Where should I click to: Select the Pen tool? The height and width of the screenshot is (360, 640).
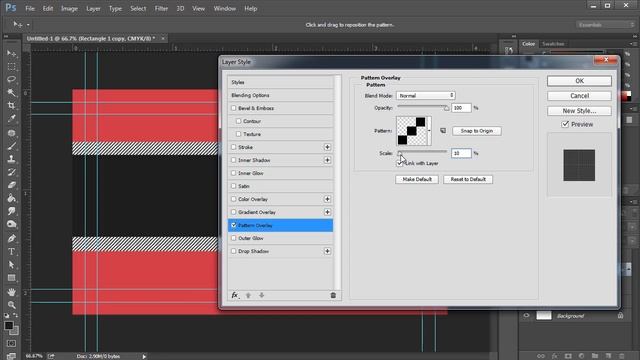click(11, 239)
